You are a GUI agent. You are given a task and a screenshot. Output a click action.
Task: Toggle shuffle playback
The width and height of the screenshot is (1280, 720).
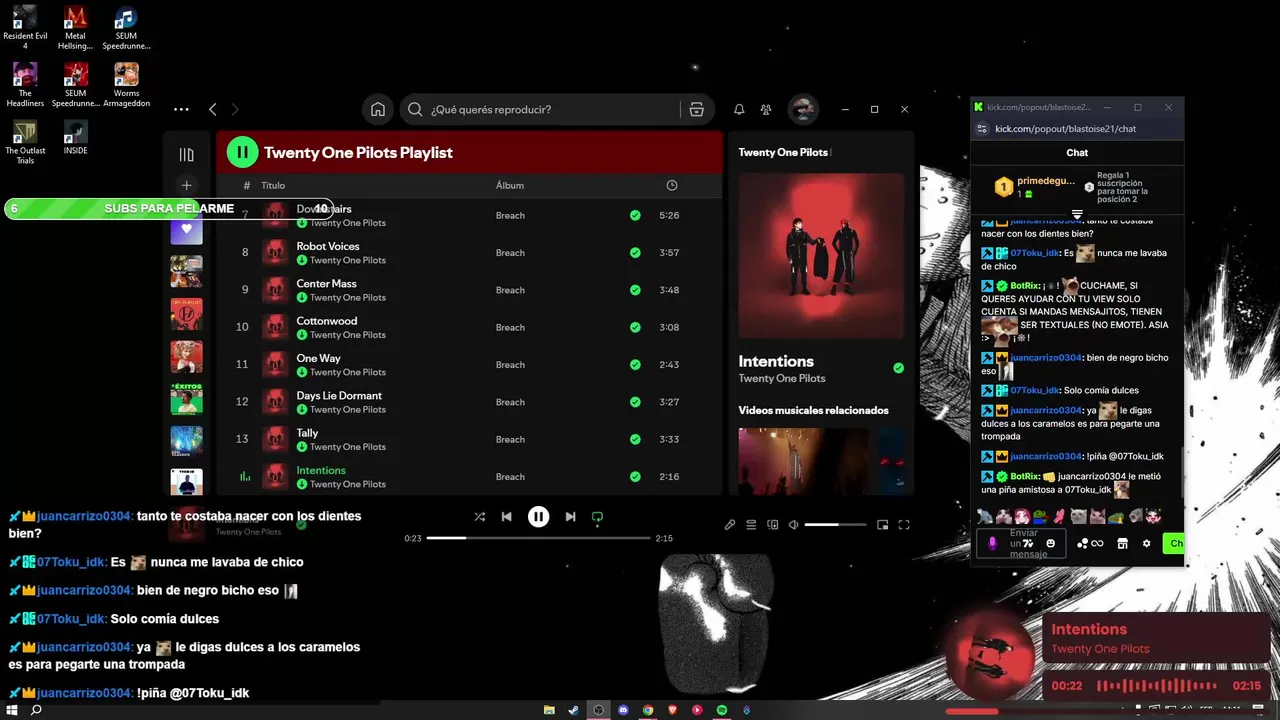point(480,517)
